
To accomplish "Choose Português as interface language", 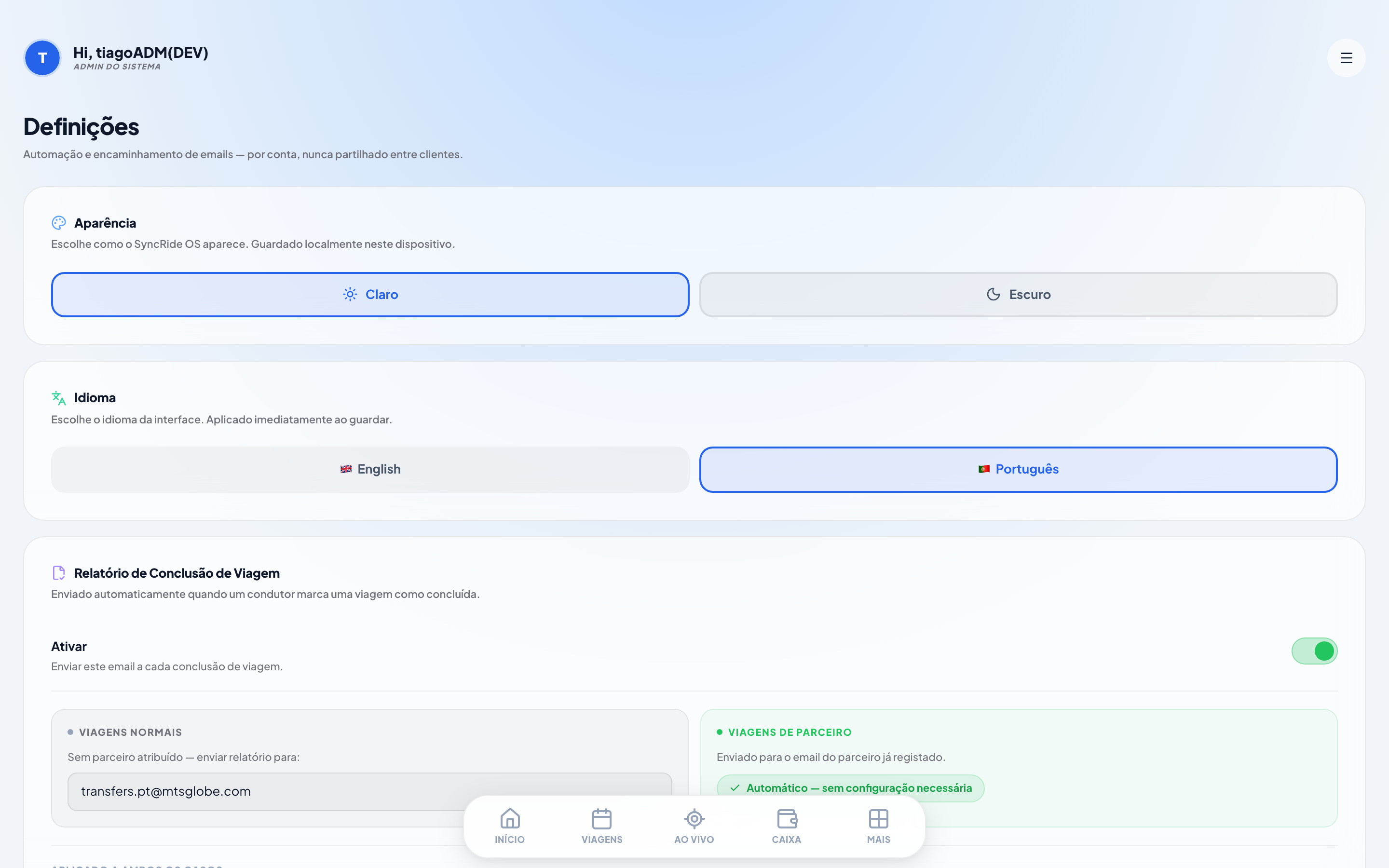I will (1018, 470).
